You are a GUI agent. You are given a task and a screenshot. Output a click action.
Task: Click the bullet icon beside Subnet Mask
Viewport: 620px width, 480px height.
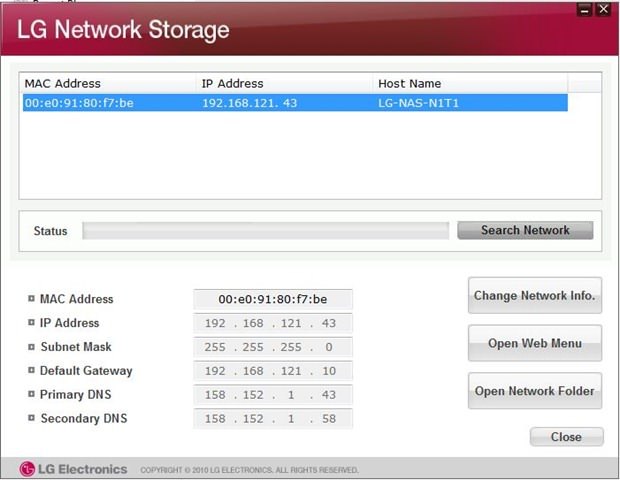pyautogui.click(x=31, y=347)
